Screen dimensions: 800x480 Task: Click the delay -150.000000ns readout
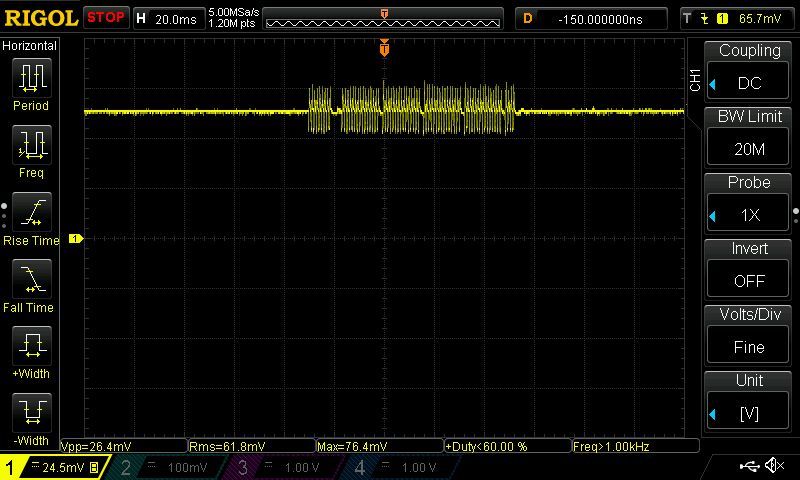pos(591,19)
